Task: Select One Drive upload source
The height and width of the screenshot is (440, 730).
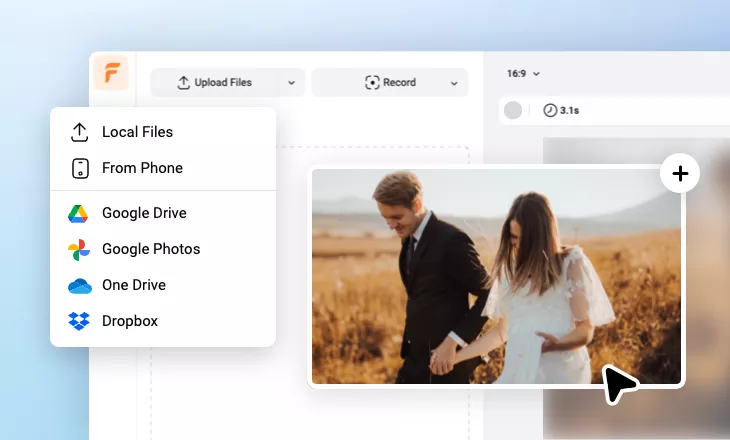Action: tap(163, 285)
